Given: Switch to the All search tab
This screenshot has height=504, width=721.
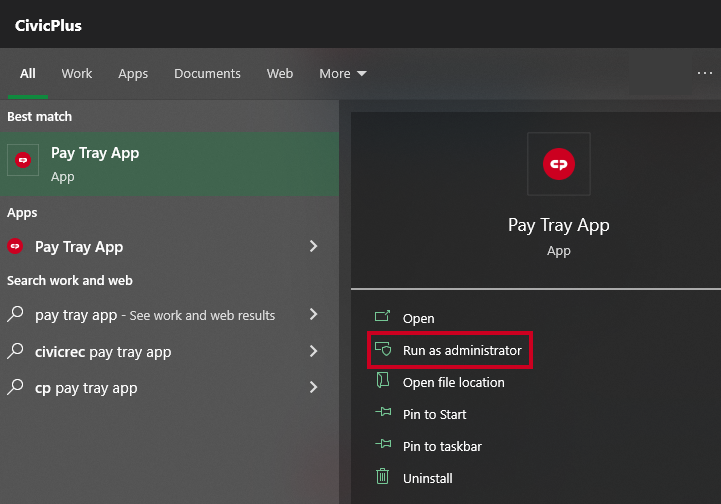Looking at the screenshot, I should click(x=28, y=74).
